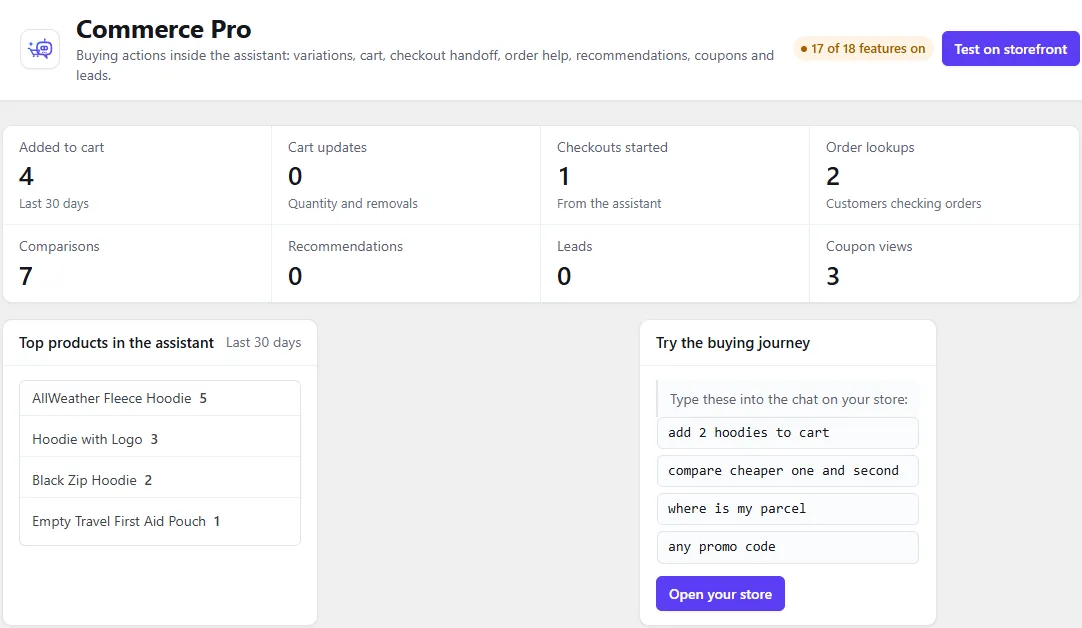Click 'Type these into the chat' instruction text
Viewport: 1082px width, 628px height.
(x=789, y=400)
